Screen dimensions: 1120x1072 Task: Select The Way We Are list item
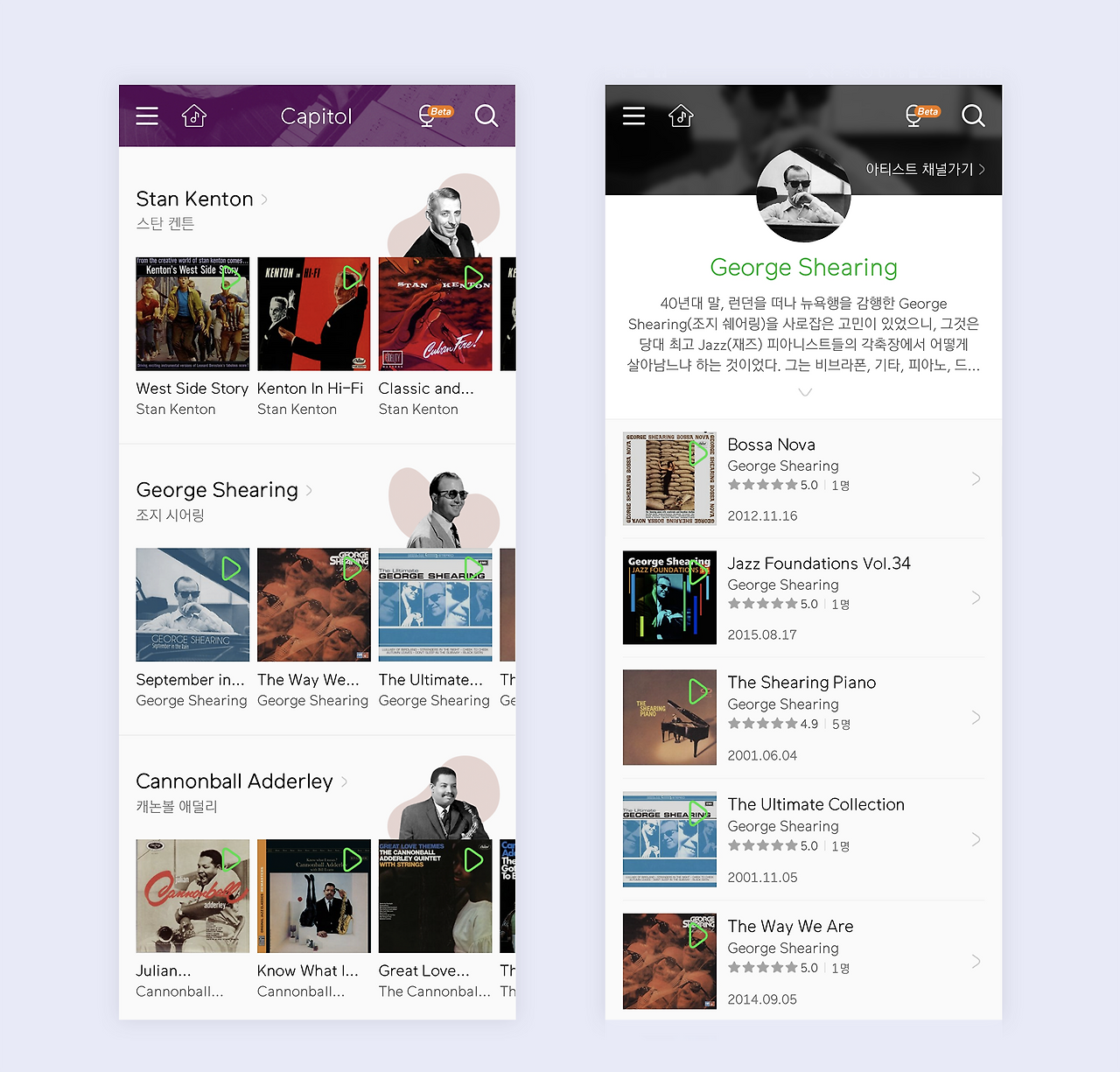pos(803,961)
